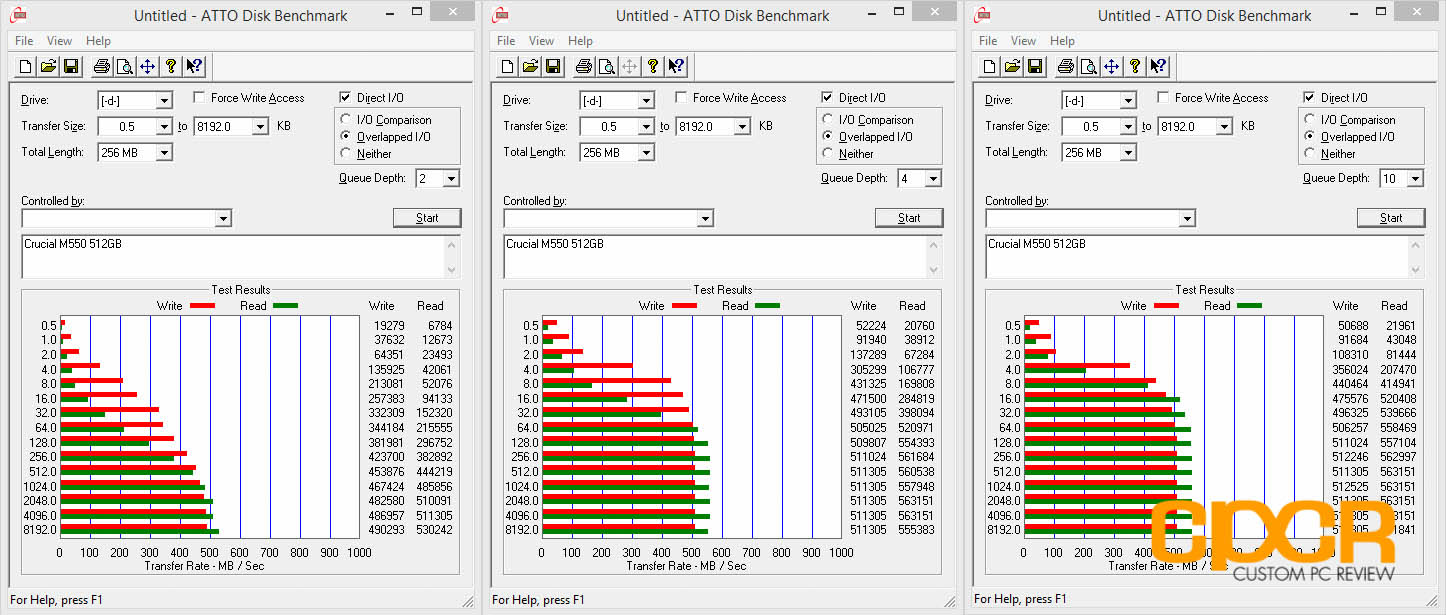Uncheck Direct I/O in left window

(345, 98)
